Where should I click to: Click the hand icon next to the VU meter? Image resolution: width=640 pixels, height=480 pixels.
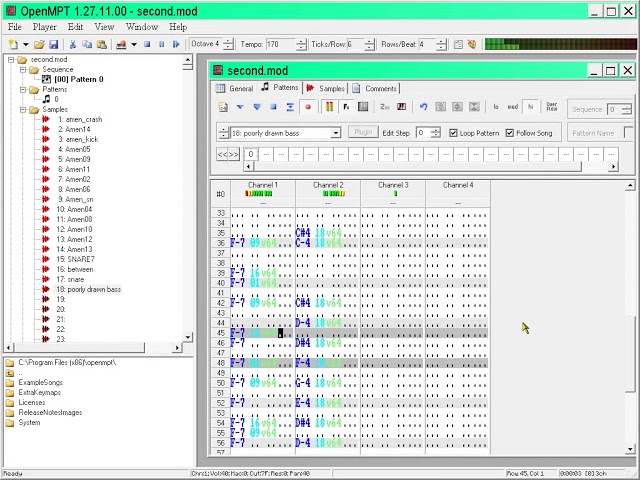[x=472, y=44]
